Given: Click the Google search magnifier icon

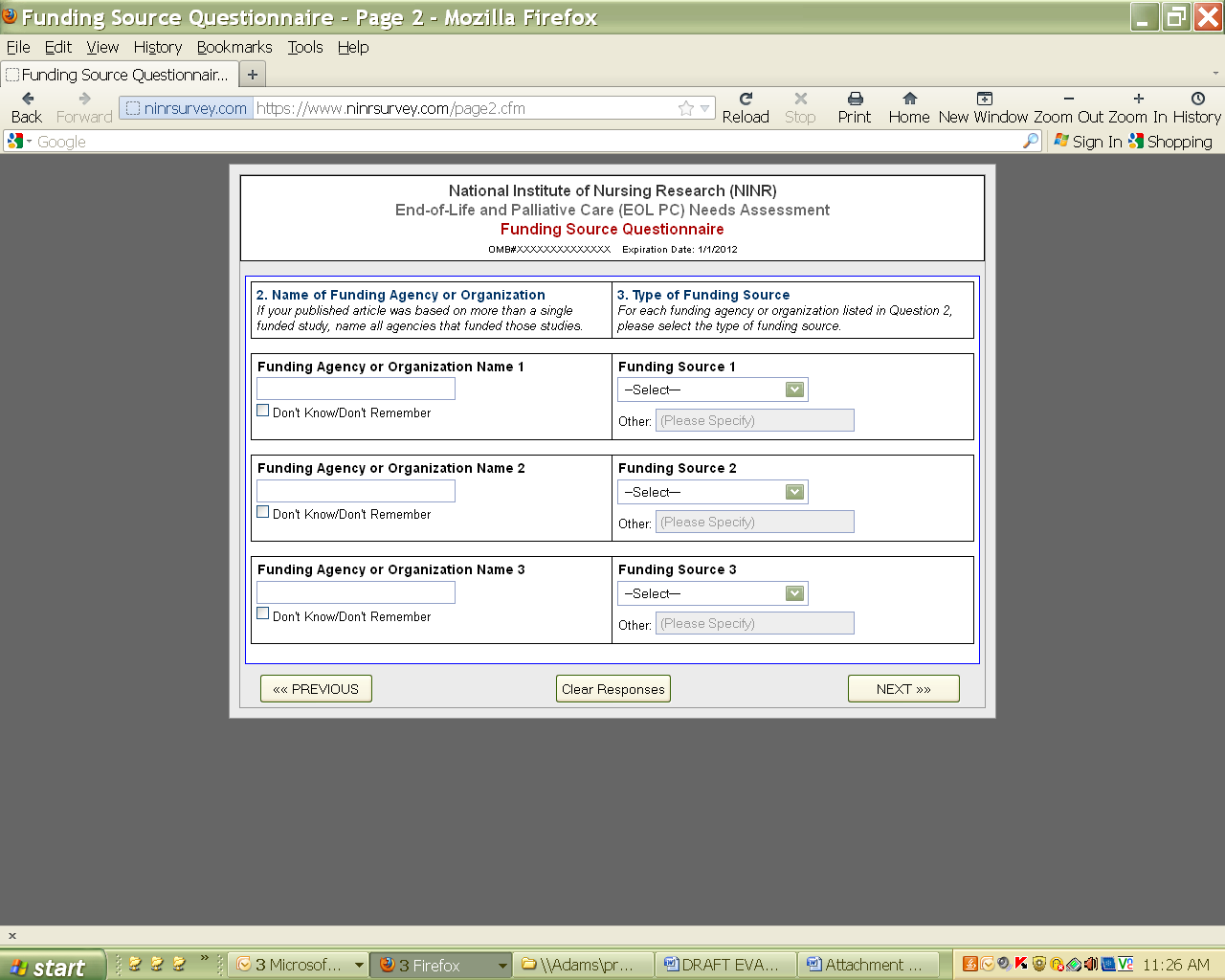Looking at the screenshot, I should pos(1031,141).
